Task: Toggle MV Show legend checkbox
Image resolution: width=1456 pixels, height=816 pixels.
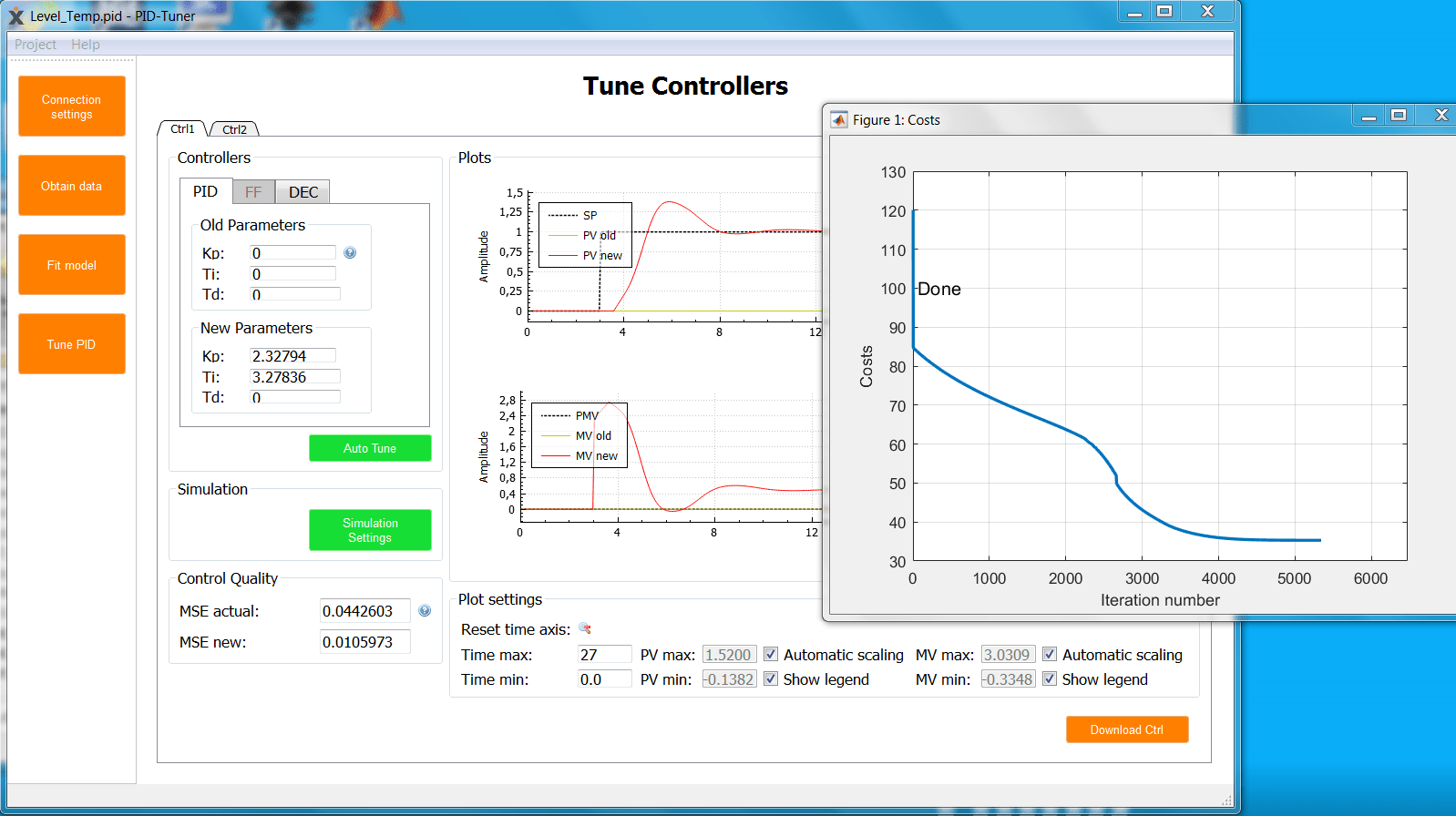Action: tap(1050, 678)
